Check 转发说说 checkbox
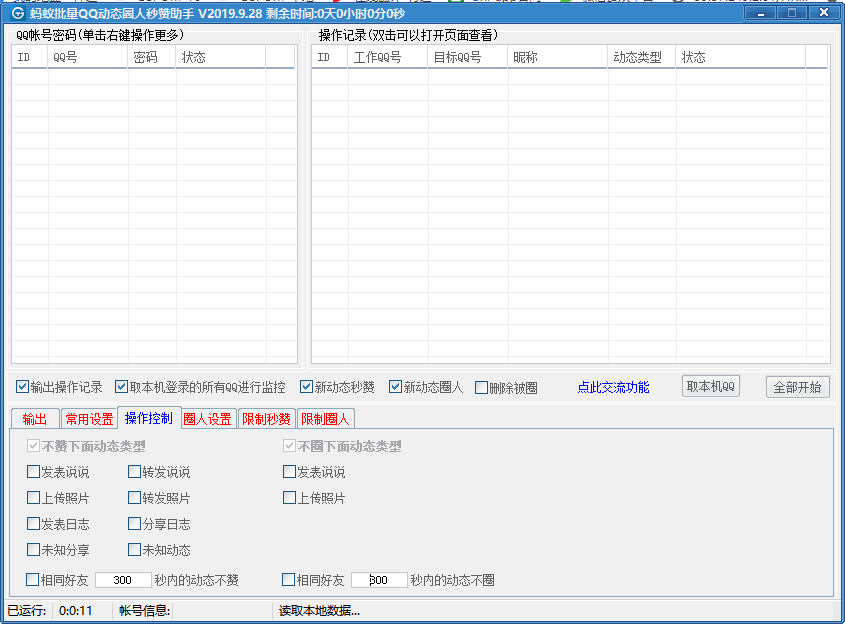 (134, 472)
